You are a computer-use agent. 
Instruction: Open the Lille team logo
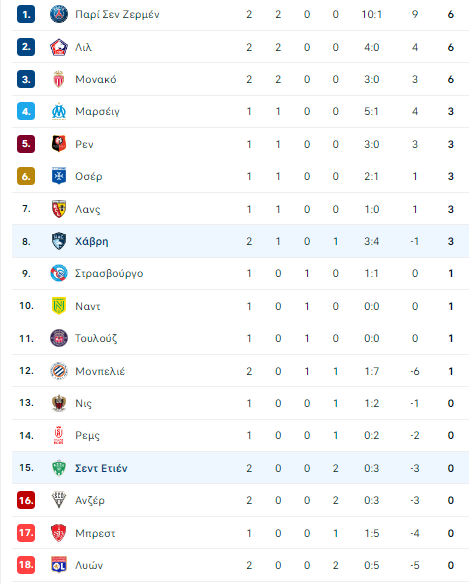59,47
